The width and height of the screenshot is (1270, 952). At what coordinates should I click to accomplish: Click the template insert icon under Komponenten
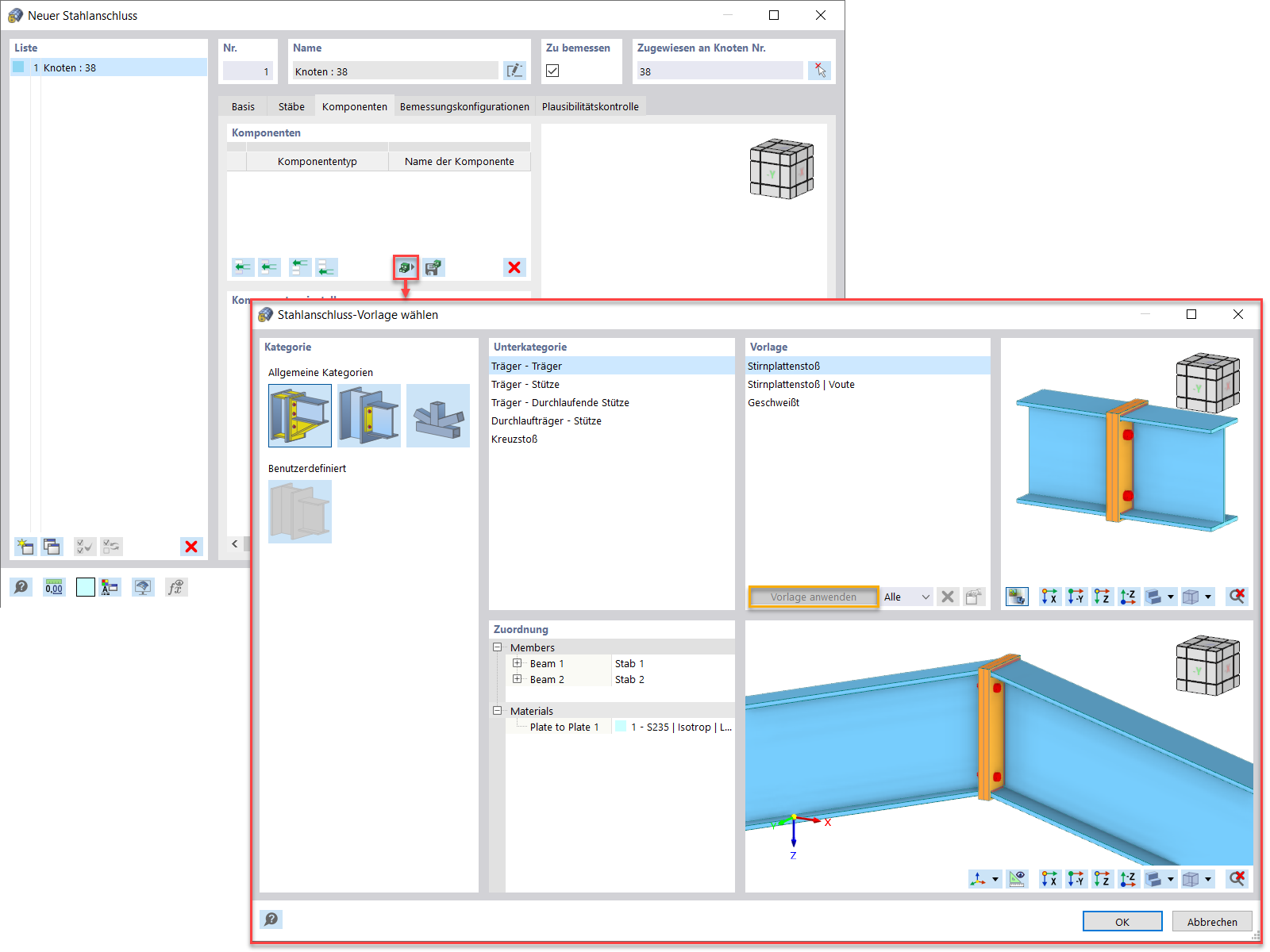pos(406,267)
